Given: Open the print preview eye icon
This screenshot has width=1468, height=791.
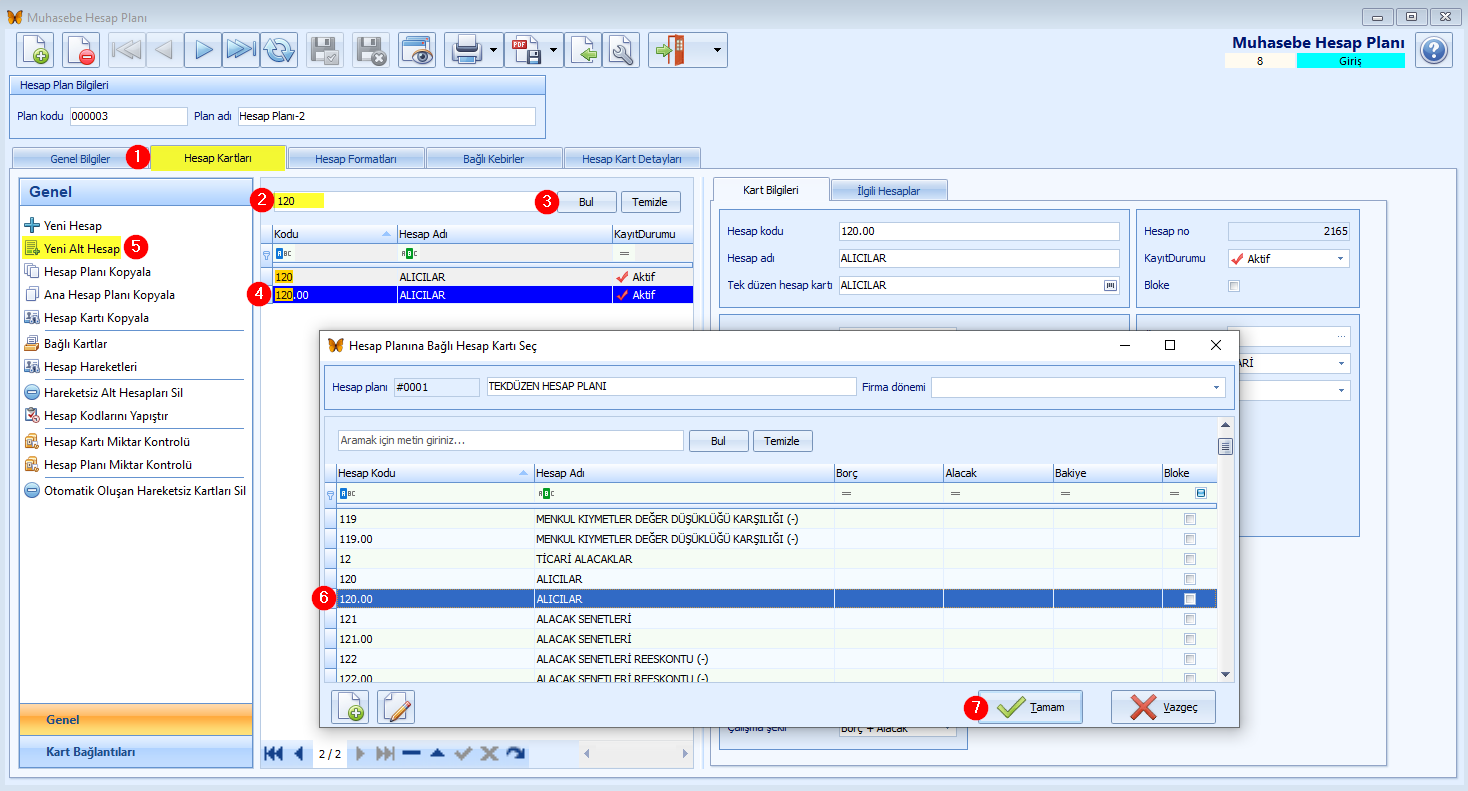Looking at the screenshot, I should 417,50.
